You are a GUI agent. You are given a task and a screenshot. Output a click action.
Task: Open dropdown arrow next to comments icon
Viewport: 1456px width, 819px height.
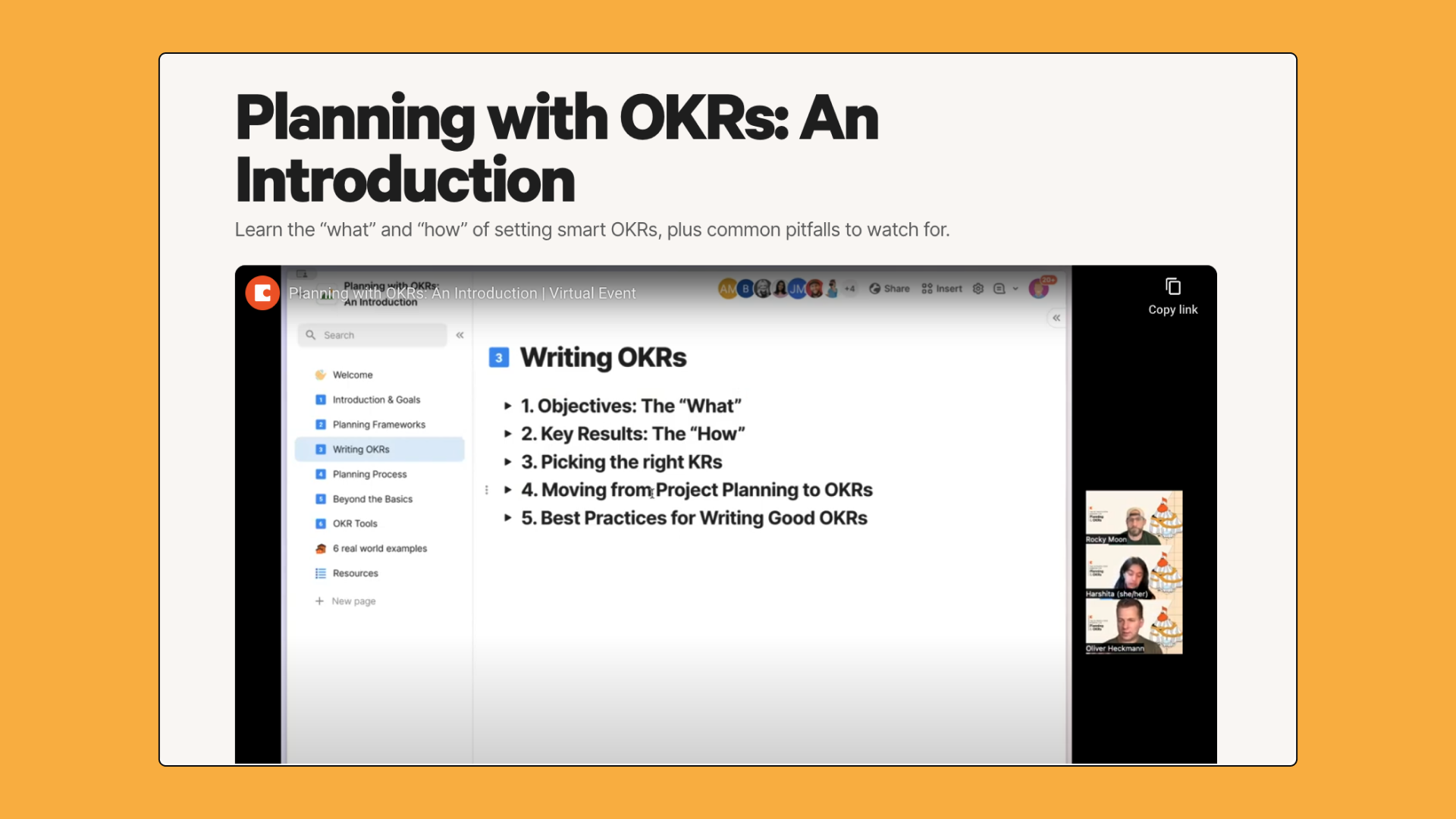click(x=1015, y=289)
